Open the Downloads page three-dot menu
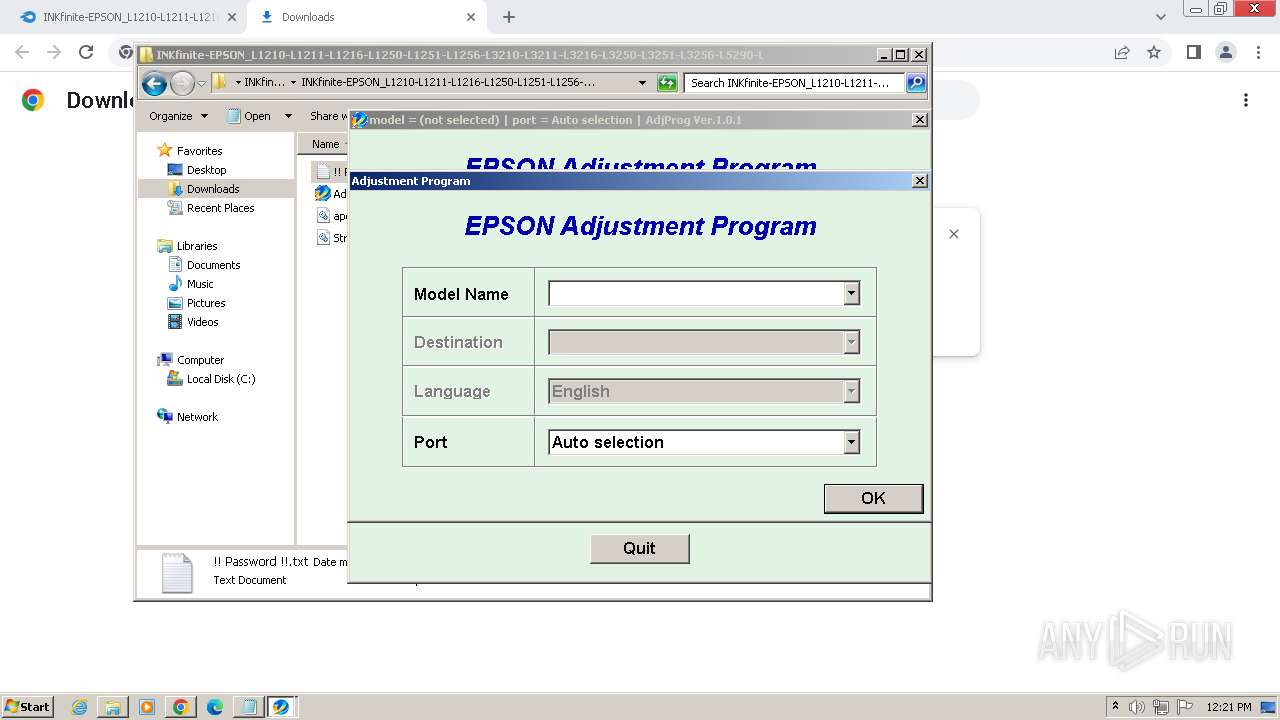 click(x=1246, y=100)
